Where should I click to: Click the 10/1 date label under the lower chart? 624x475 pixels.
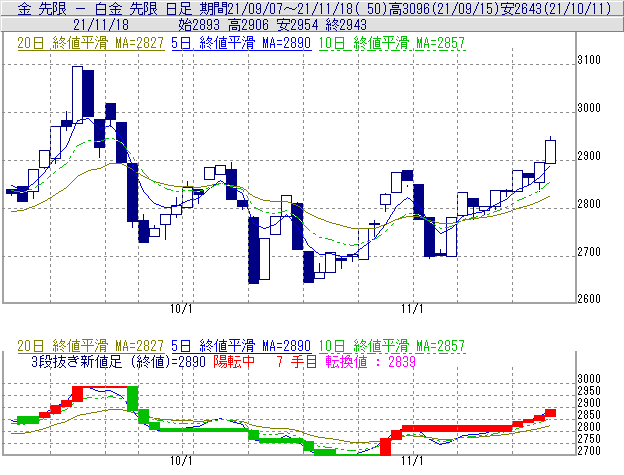coord(181,461)
